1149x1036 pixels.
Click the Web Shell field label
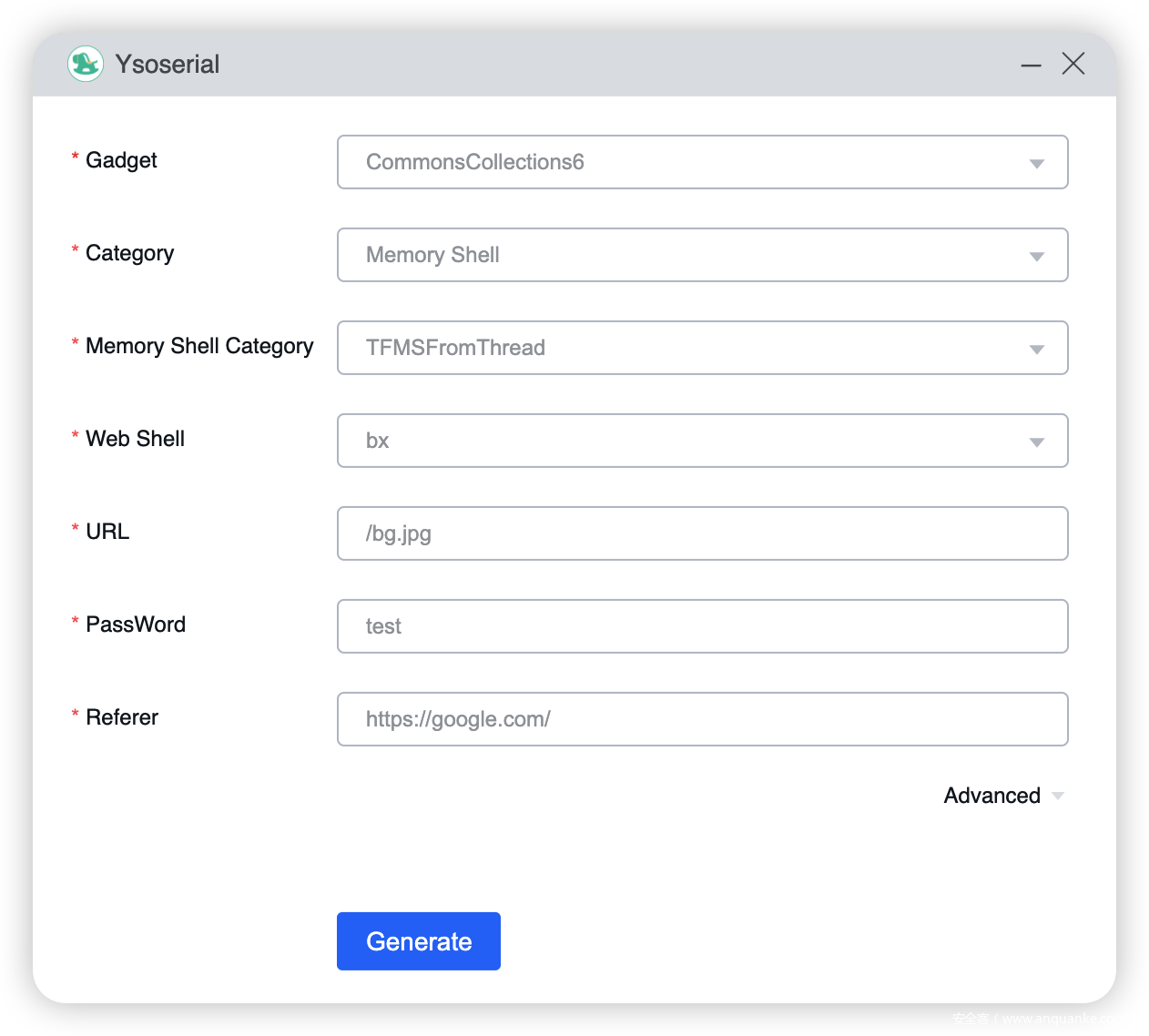click(135, 439)
